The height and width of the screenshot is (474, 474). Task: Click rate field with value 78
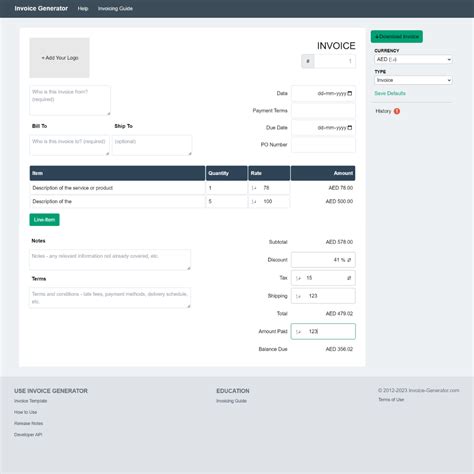(269, 188)
